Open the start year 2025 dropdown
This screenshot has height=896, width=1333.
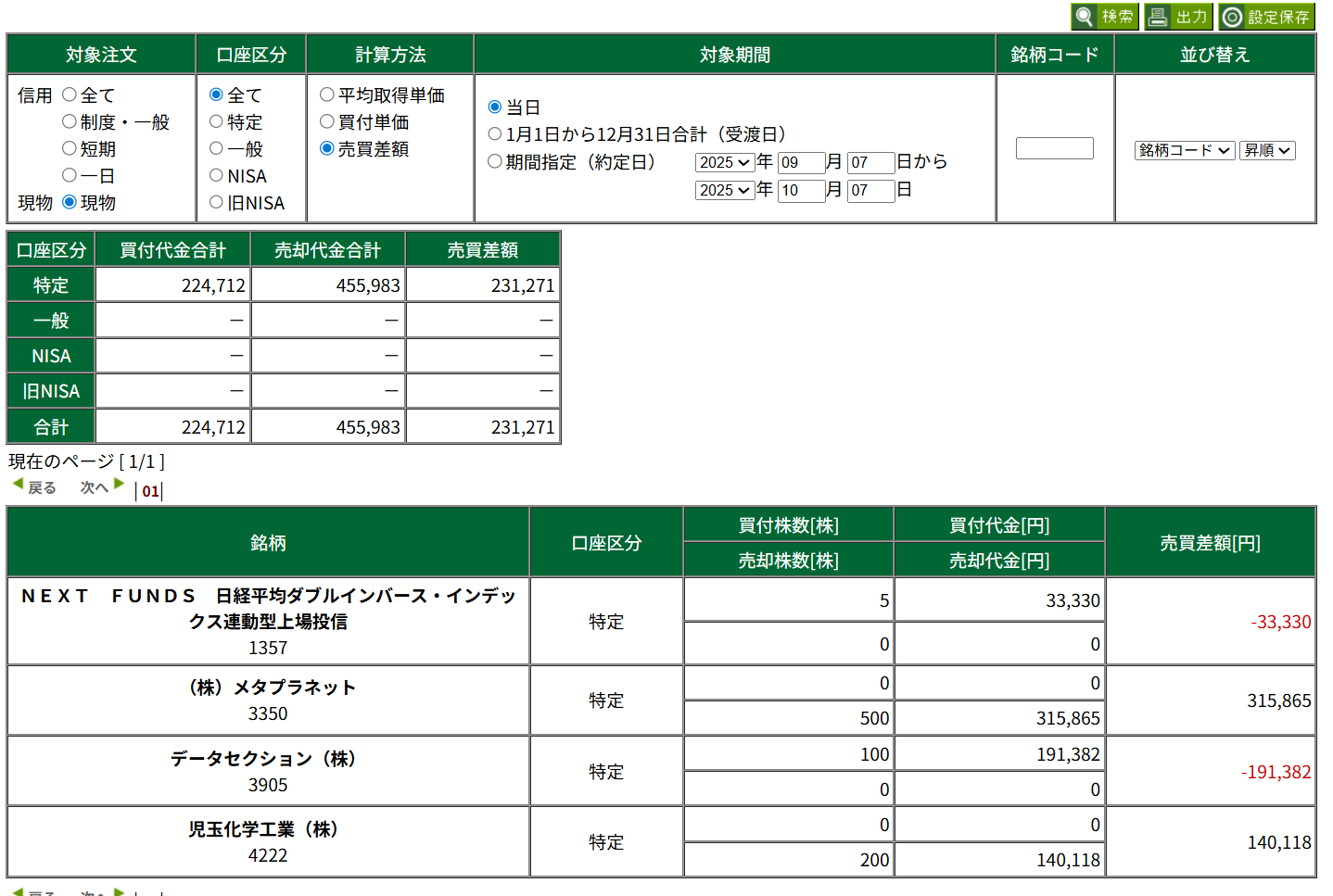point(724,162)
